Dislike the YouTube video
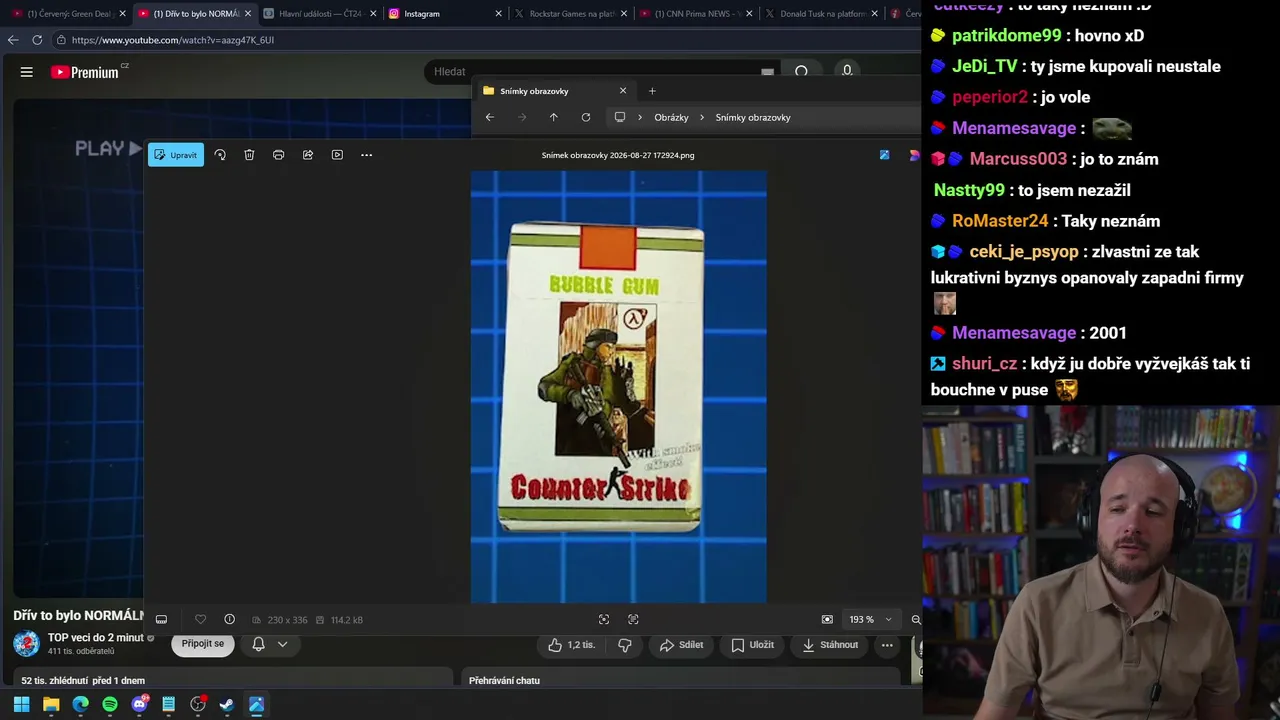 coord(625,645)
